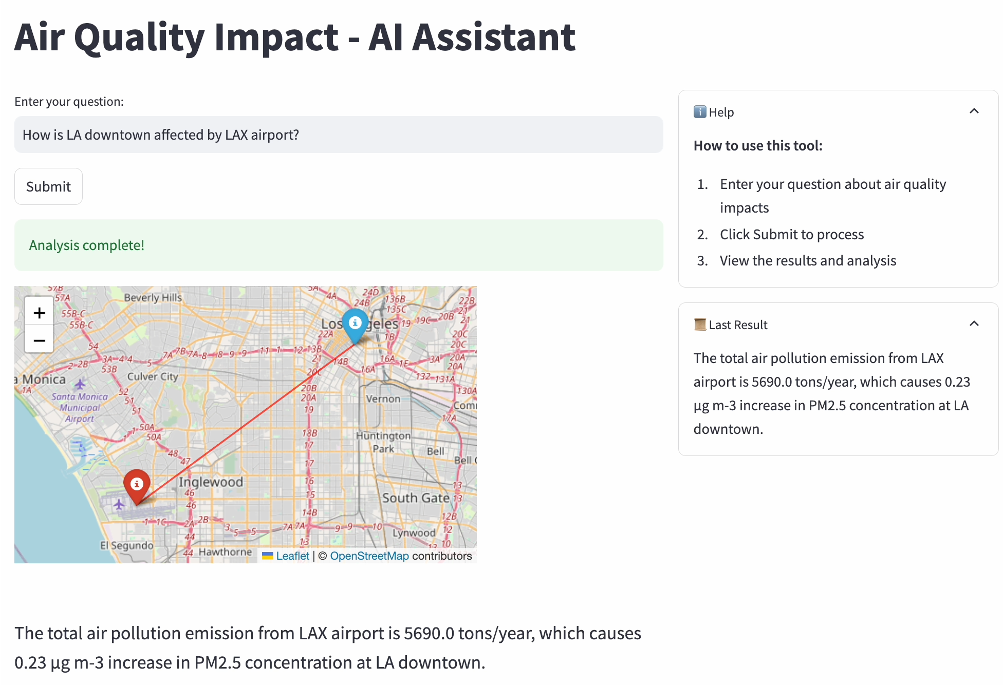
Task: Click the LAX airplane symbol on the map
Action: click(120, 504)
